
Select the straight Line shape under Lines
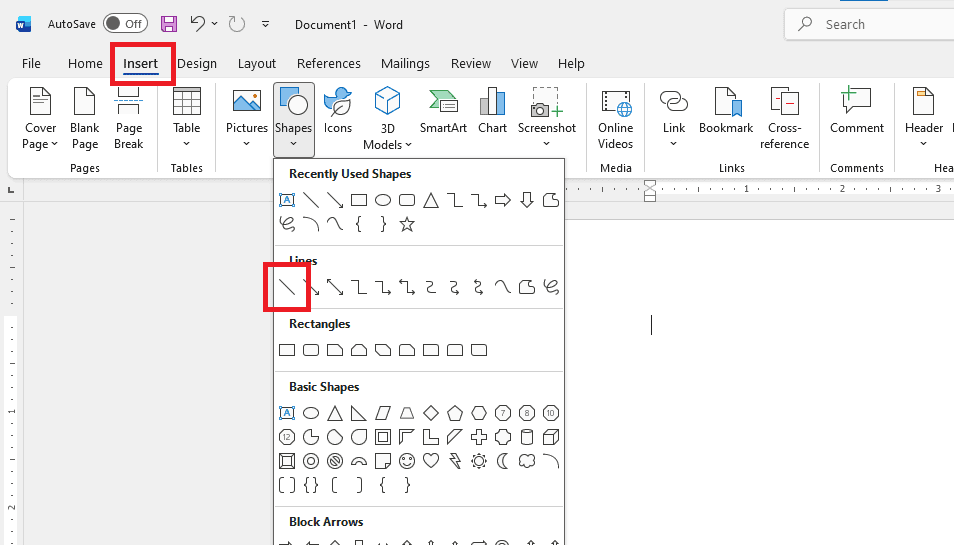(287, 286)
